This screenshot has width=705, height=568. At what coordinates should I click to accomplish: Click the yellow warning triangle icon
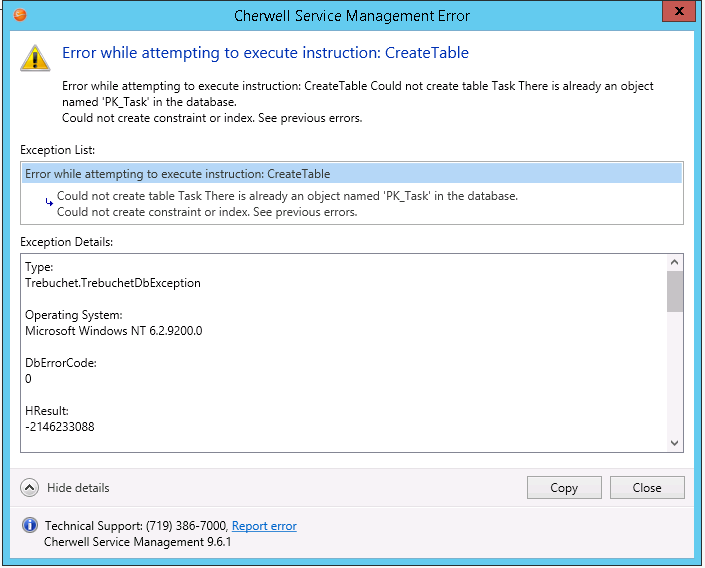click(35, 58)
